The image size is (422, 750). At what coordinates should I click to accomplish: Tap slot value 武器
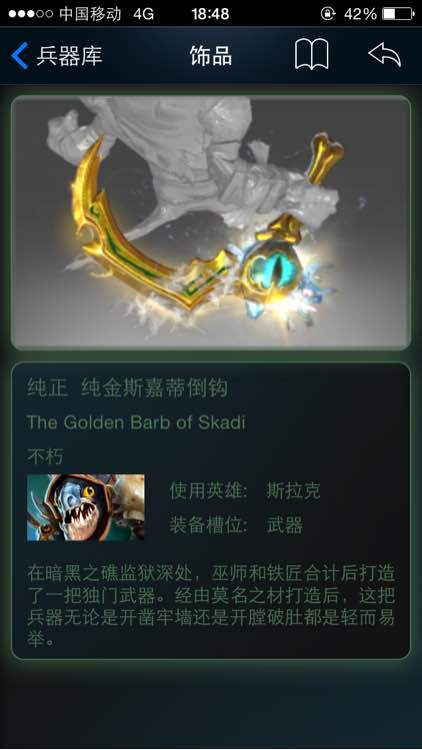point(285,526)
